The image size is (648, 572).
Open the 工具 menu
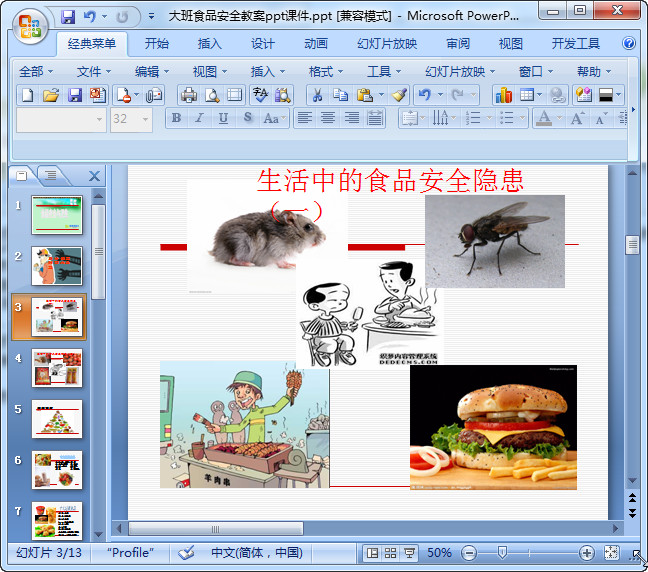[384, 72]
